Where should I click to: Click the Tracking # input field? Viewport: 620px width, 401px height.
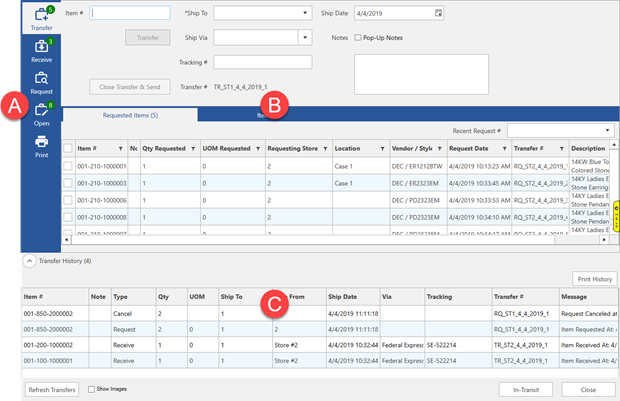pos(262,62)
